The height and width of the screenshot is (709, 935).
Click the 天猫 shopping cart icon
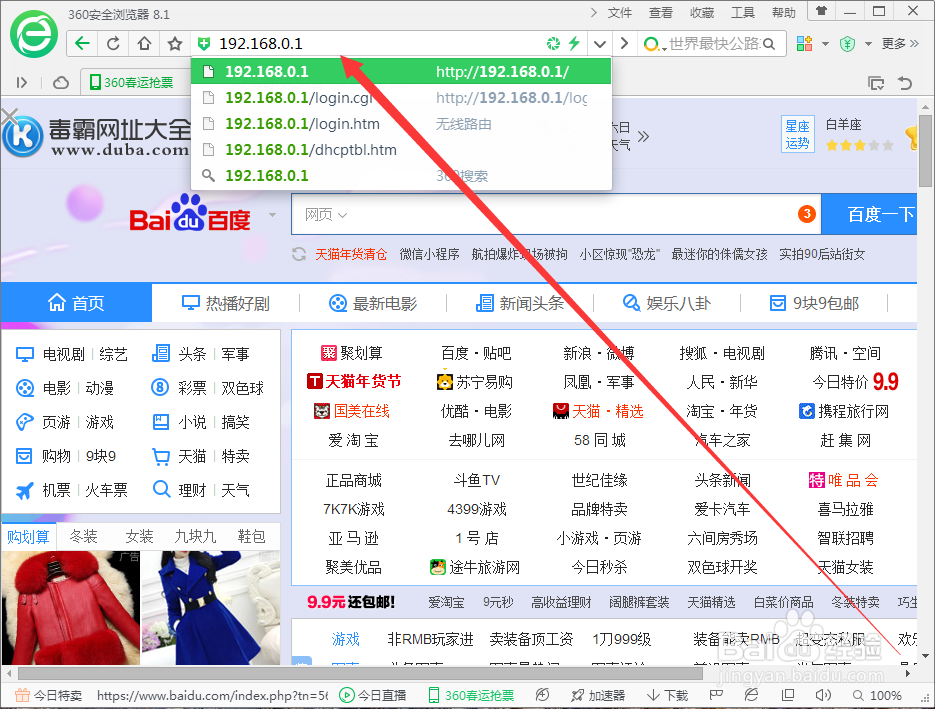(x=160, y=457)
